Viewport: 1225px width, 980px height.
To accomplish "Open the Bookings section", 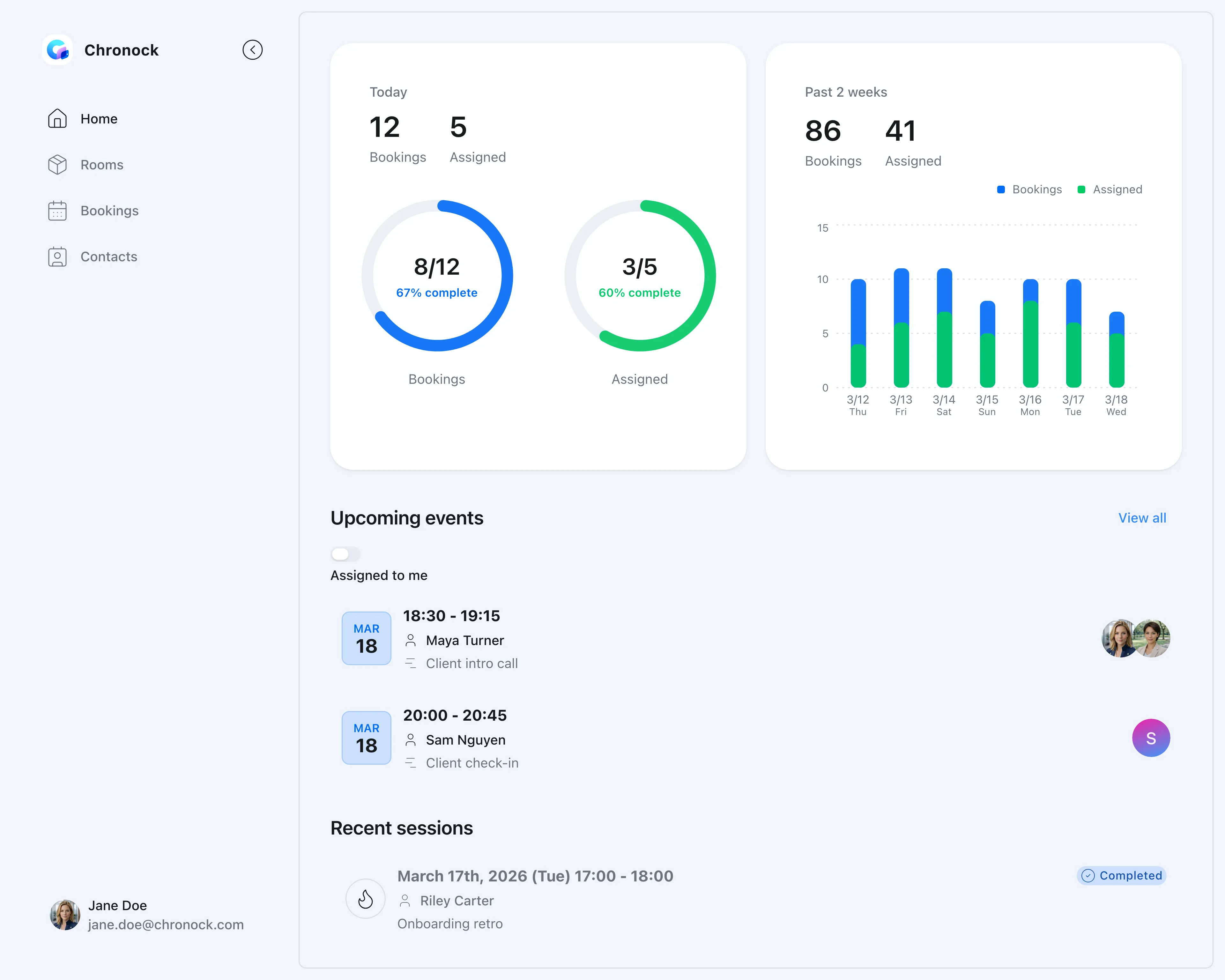I will [109, 211].
